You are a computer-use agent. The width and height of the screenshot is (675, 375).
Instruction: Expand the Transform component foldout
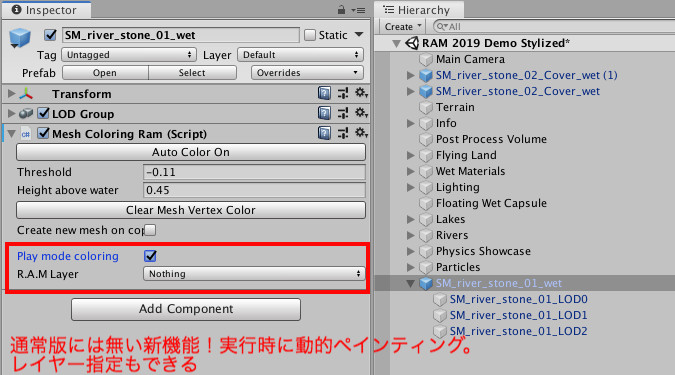tap(11, 93)
